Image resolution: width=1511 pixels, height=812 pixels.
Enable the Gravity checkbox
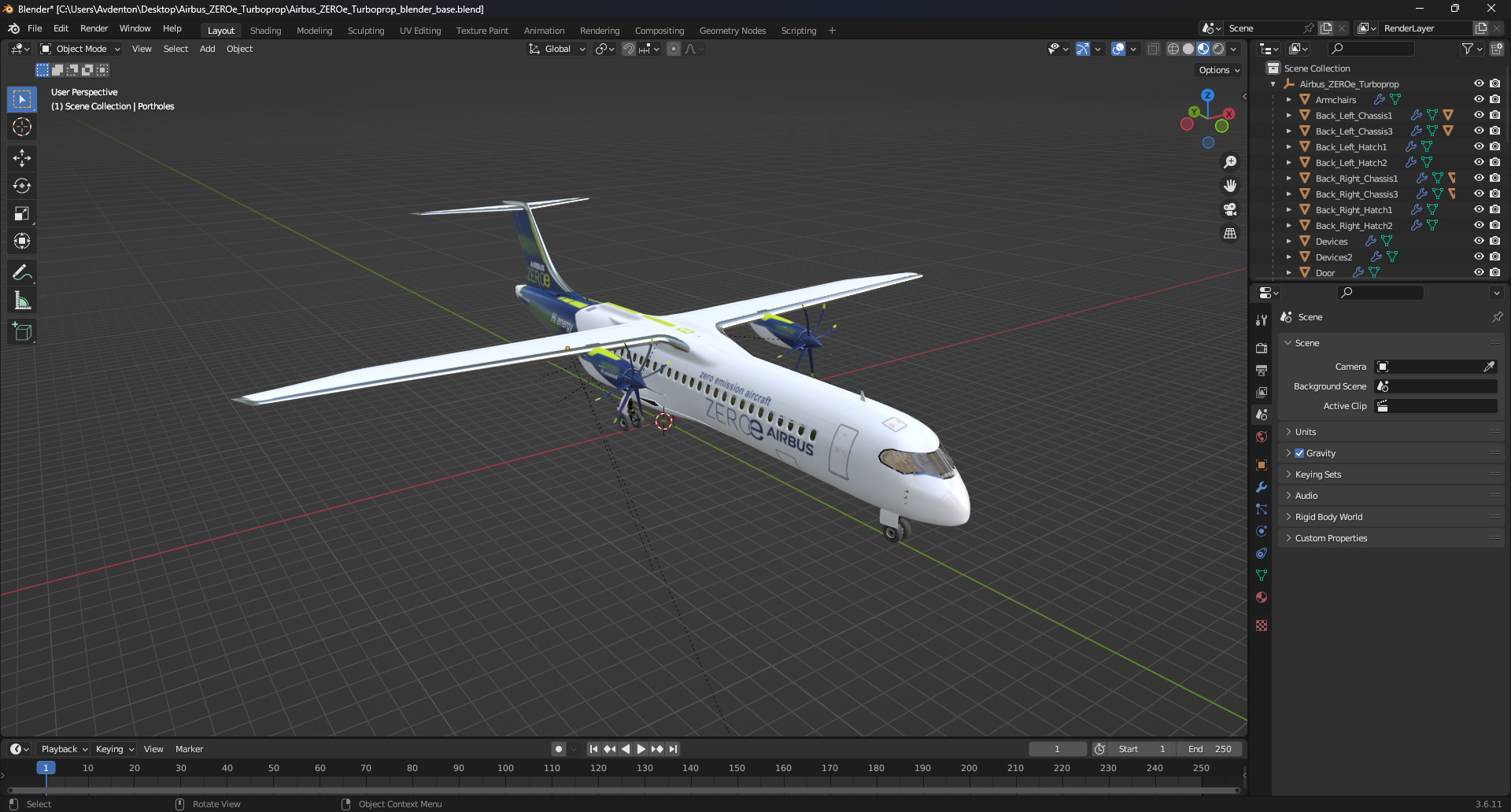point(1299,453)
